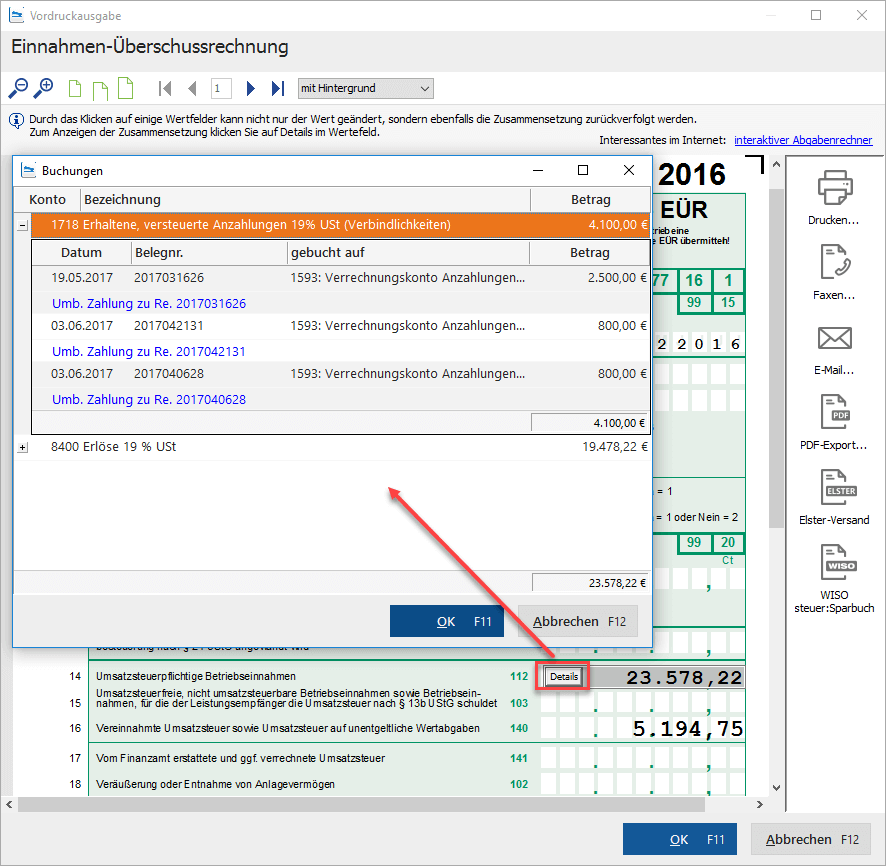Click the Konto column header
886x866 pixels.
click(x=47, y=199)
